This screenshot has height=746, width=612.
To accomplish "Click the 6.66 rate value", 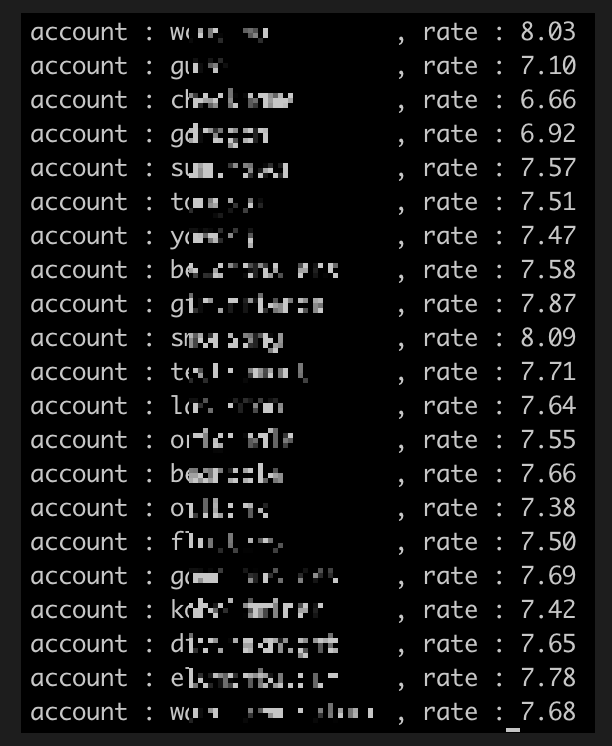I will (548, 100).
